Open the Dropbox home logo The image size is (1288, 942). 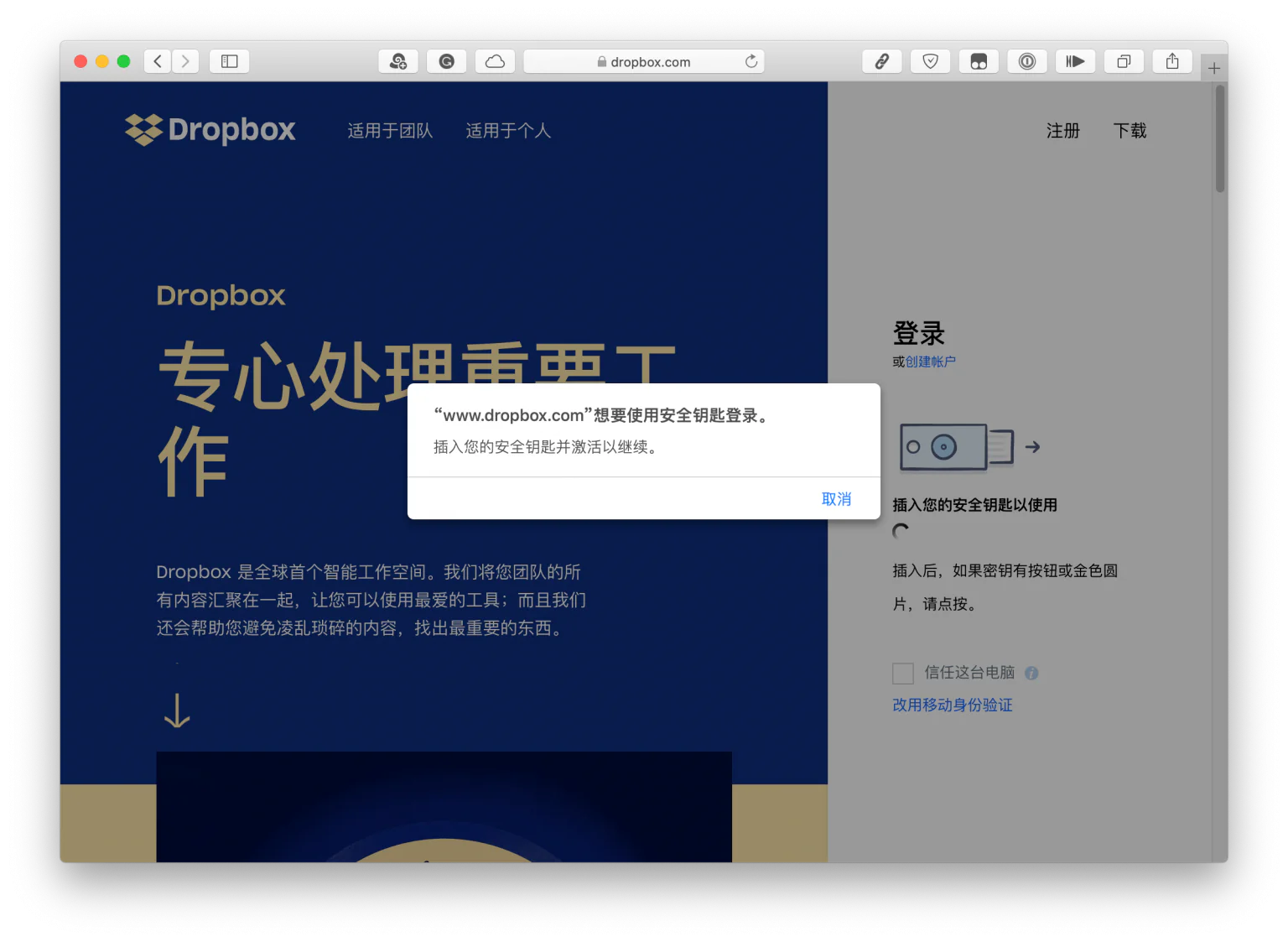210,130
